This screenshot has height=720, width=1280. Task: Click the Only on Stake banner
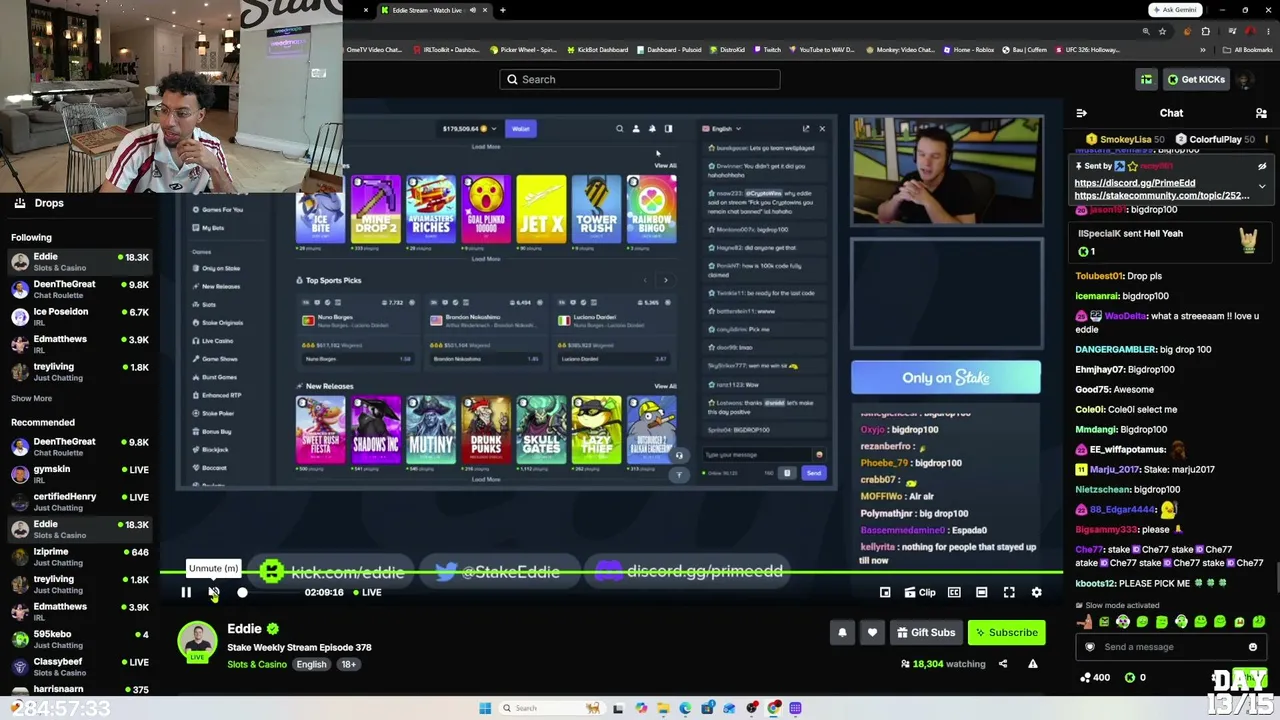coord(946,378)
